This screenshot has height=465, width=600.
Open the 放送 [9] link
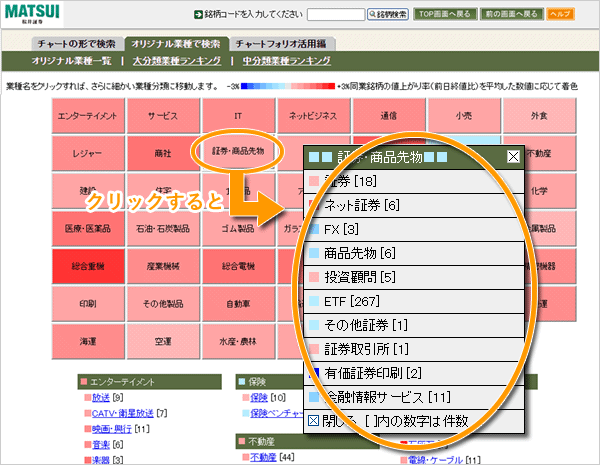pyautogui.click(x=101, y=398)
